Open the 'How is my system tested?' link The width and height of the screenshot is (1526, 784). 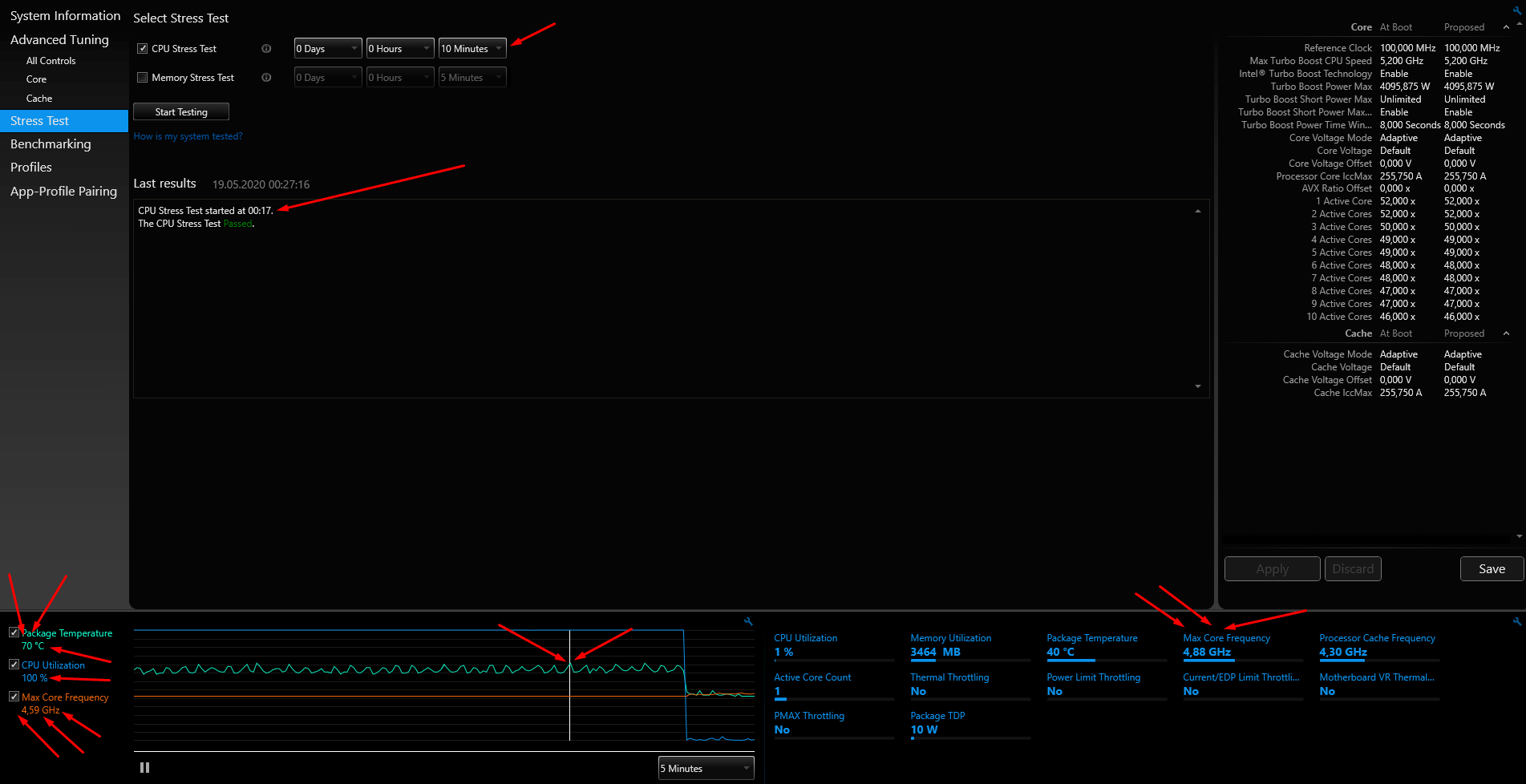pos(188,136)
